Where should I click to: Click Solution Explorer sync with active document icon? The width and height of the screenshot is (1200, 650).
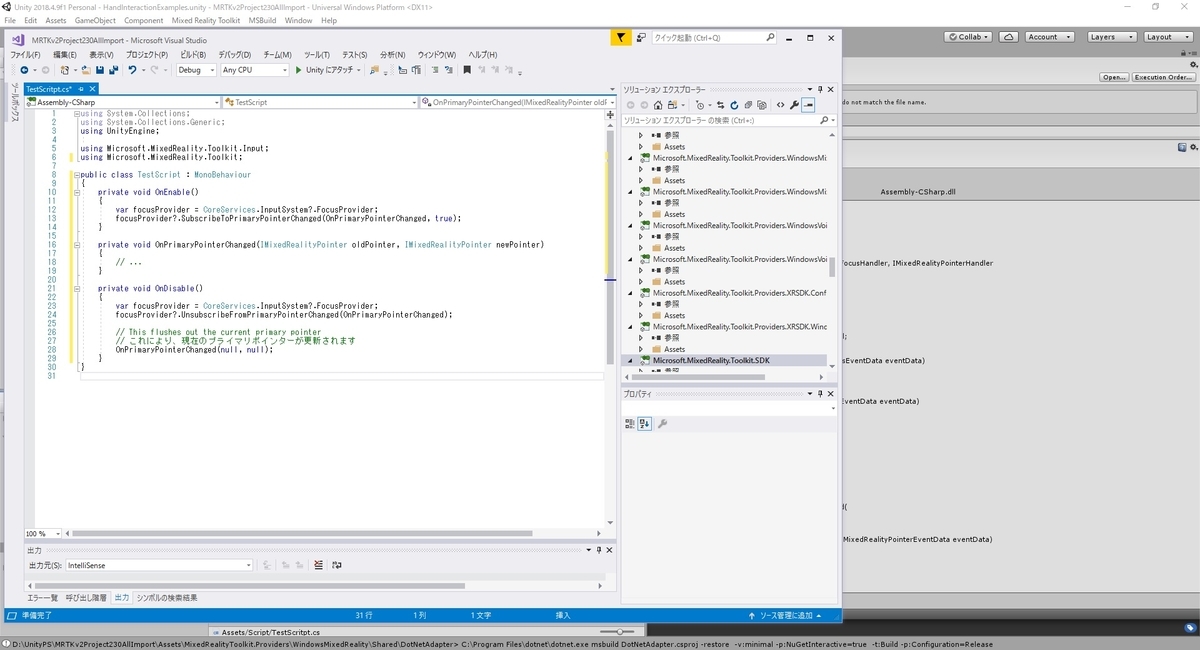pos(720,105)
